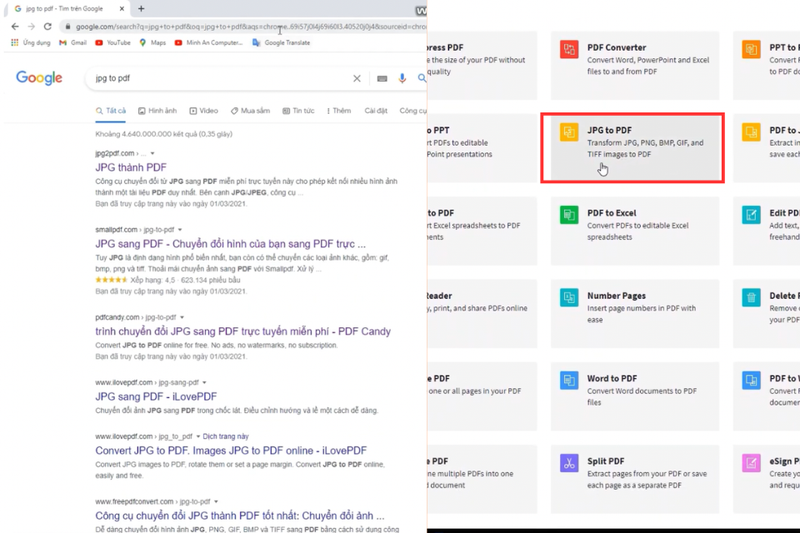Switch to the 'Video' tab
Image resolution: width=800 pixels, height=533 pixels.
204,111
